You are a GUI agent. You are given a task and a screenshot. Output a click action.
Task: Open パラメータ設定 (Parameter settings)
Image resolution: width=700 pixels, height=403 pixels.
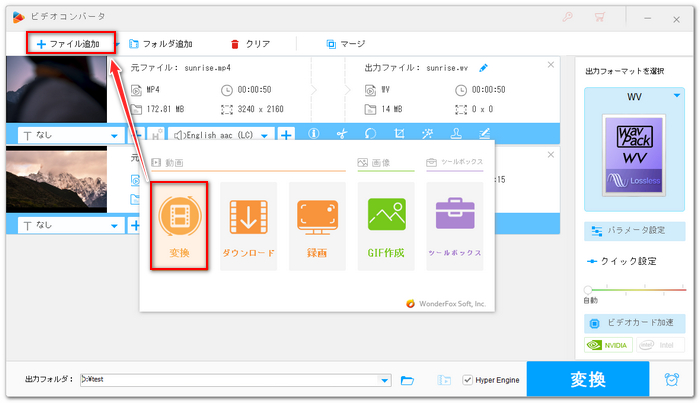[x=634, y=231]
